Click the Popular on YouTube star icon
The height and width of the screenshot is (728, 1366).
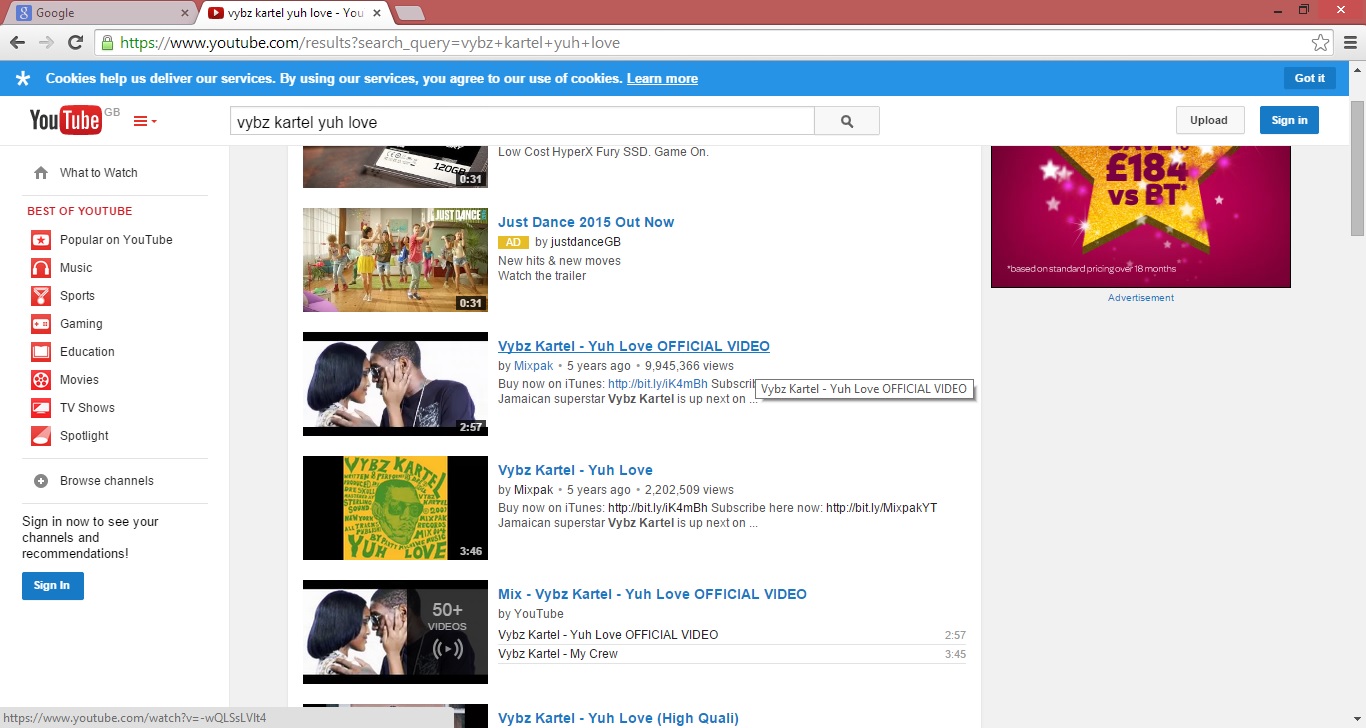point(41,240)
